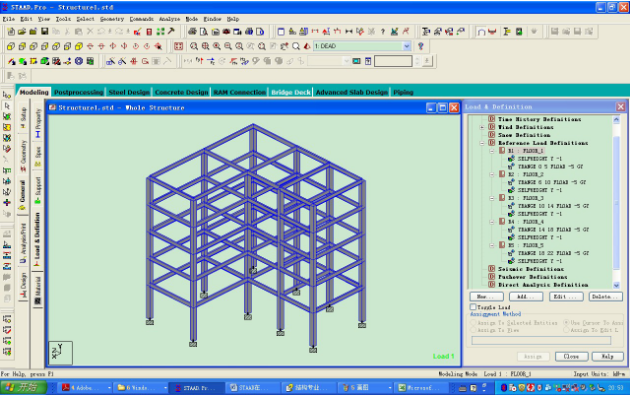Viewport: 630px width, 395px height.
Task: Click the Run Analysis calculator icon
Action: (x=149, y=31)
